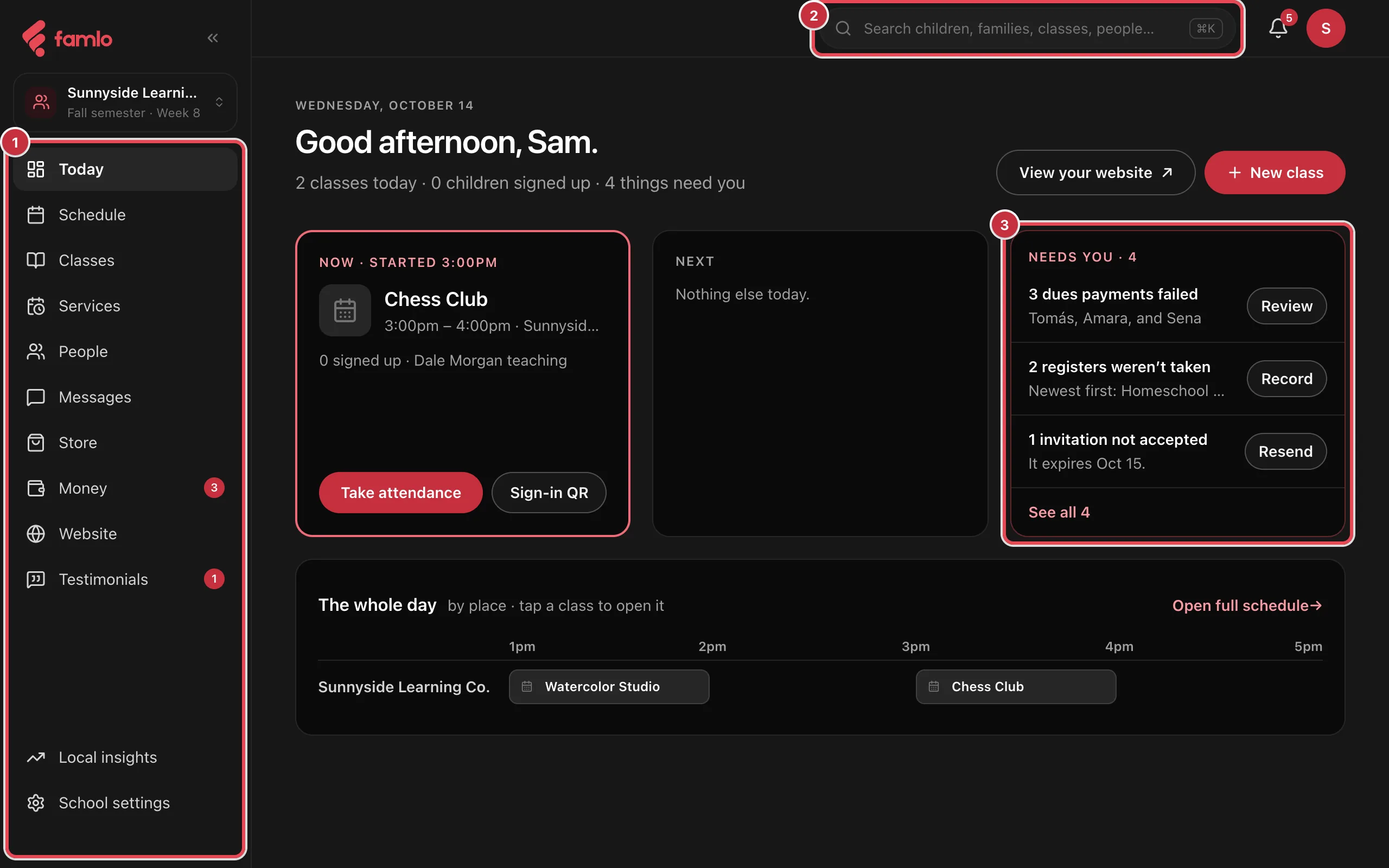Select the People label in the sidebar
This screenshot has width=1389, height=868.
click(83, 352)
